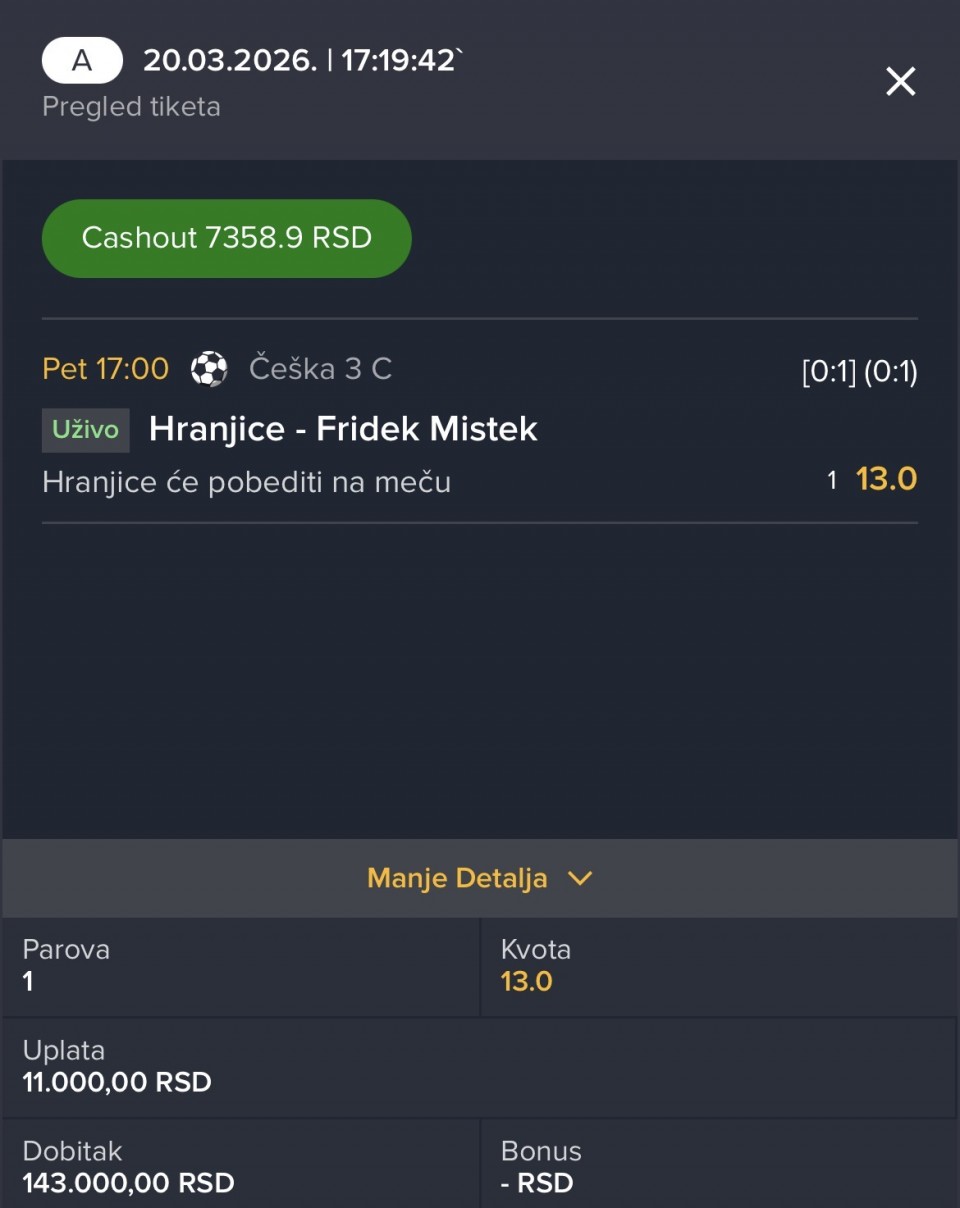Click the live score [0:1] (0:1)
This screenshot has height=1208, width=960.
[859, 372]
